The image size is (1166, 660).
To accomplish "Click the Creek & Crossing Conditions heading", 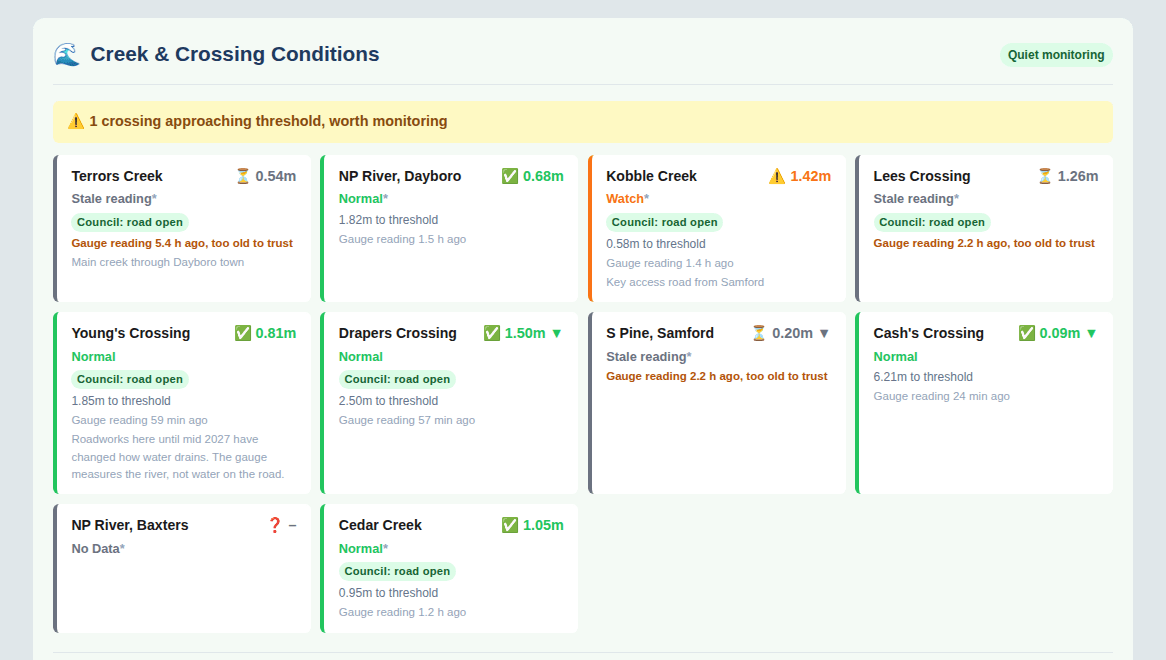I will pos(235,54).
